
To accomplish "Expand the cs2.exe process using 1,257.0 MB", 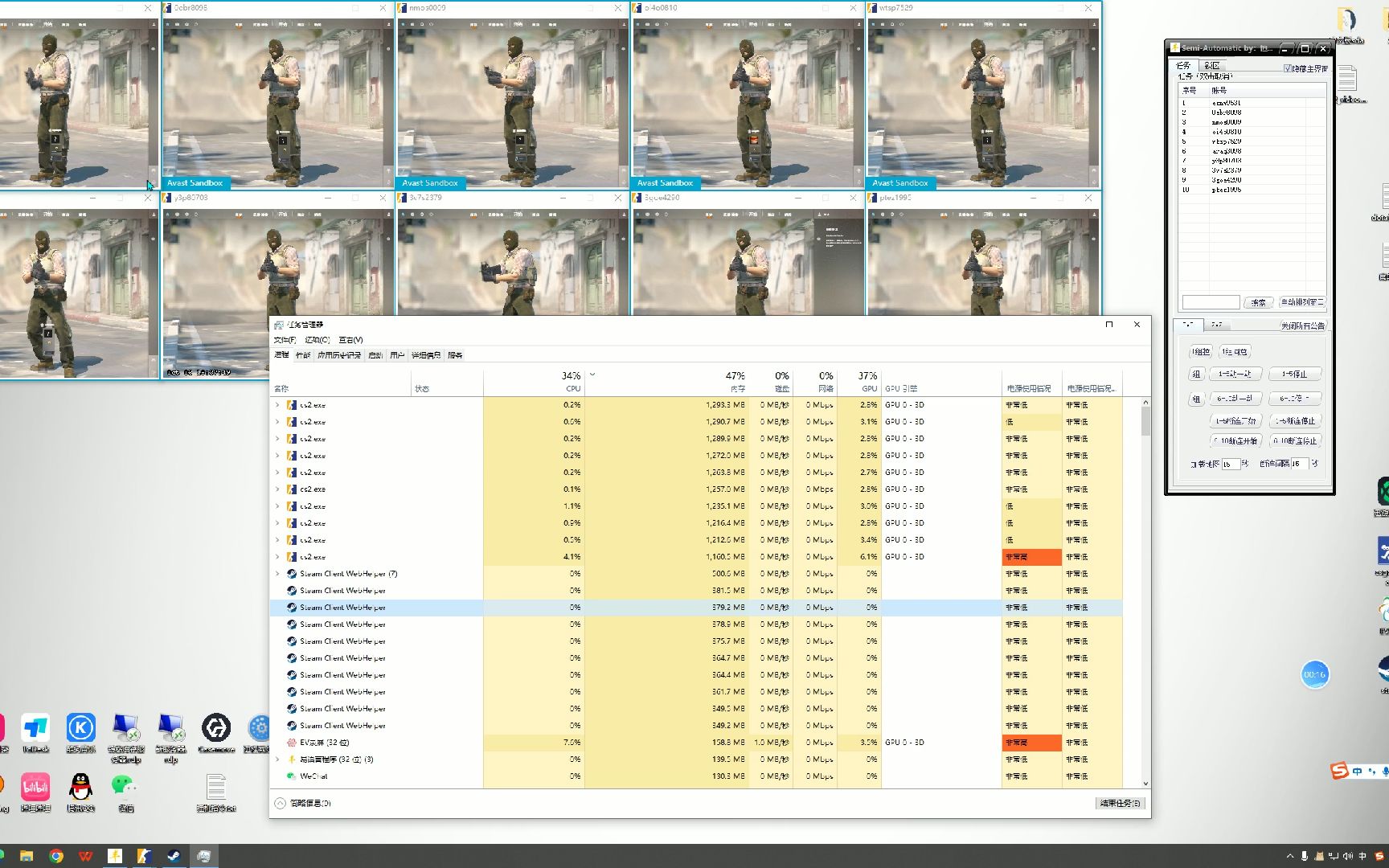I will click(278, 489).
